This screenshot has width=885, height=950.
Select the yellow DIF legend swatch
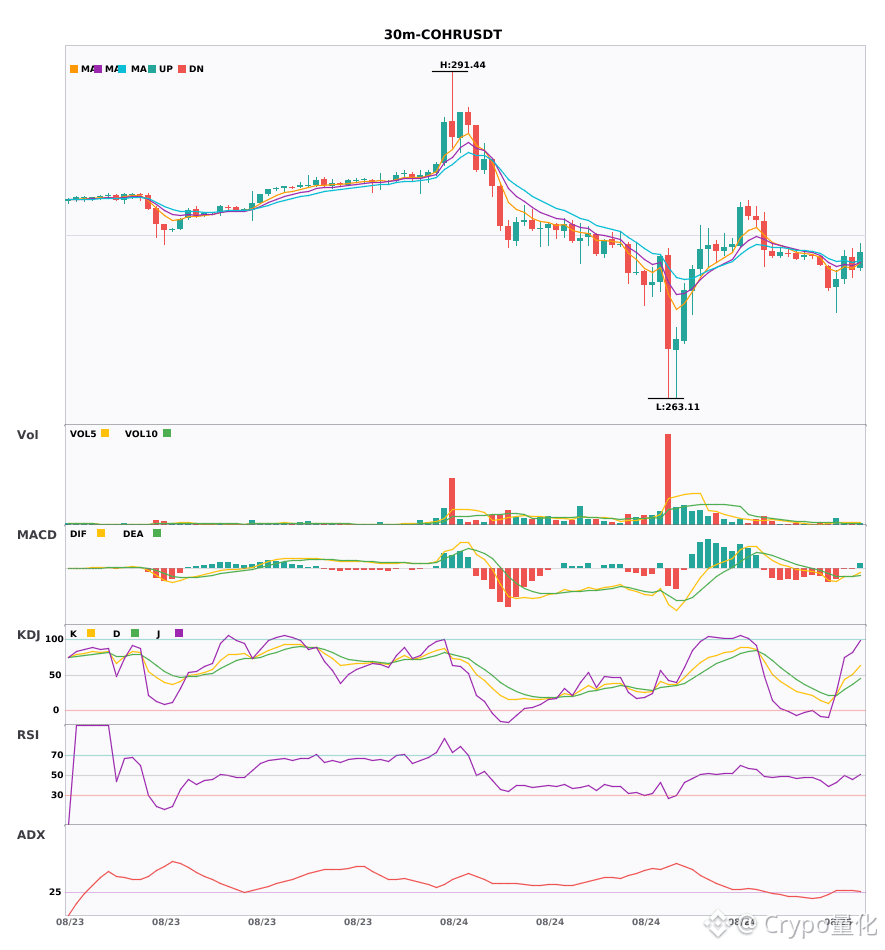(x=101, y=533)
